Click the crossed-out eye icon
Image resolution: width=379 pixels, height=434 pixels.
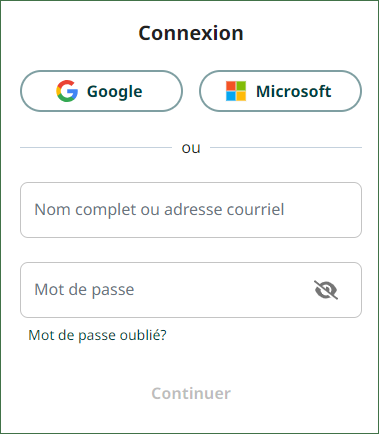(326, 290)
